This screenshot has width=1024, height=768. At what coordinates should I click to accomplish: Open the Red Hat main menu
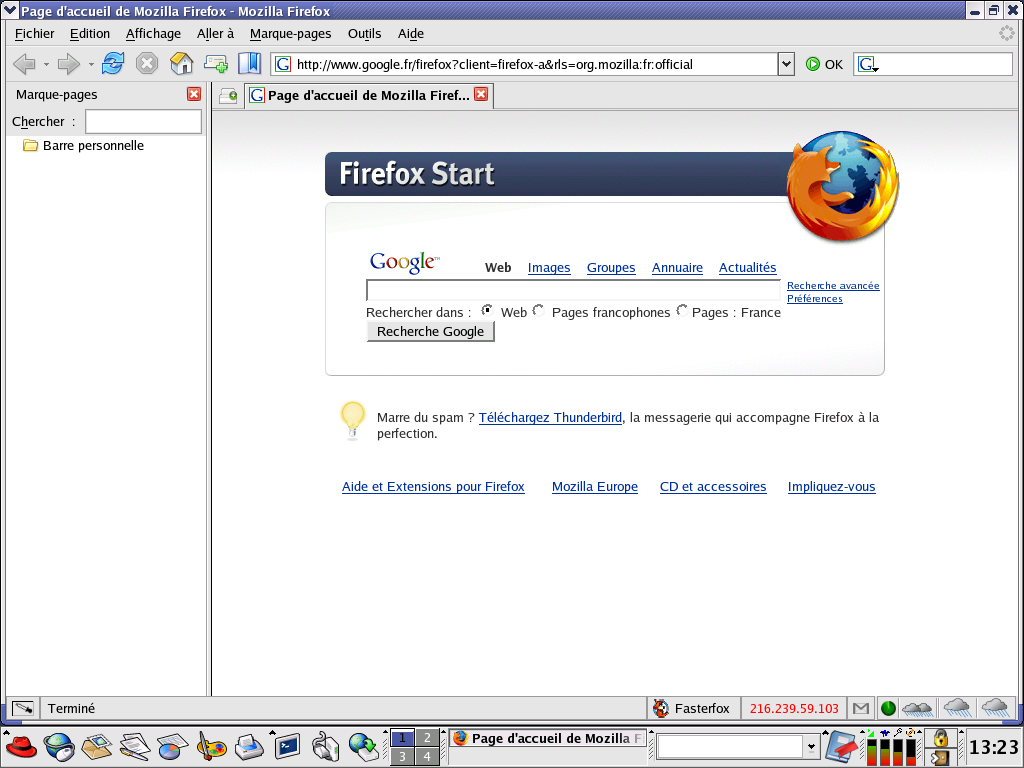point(21,745)
